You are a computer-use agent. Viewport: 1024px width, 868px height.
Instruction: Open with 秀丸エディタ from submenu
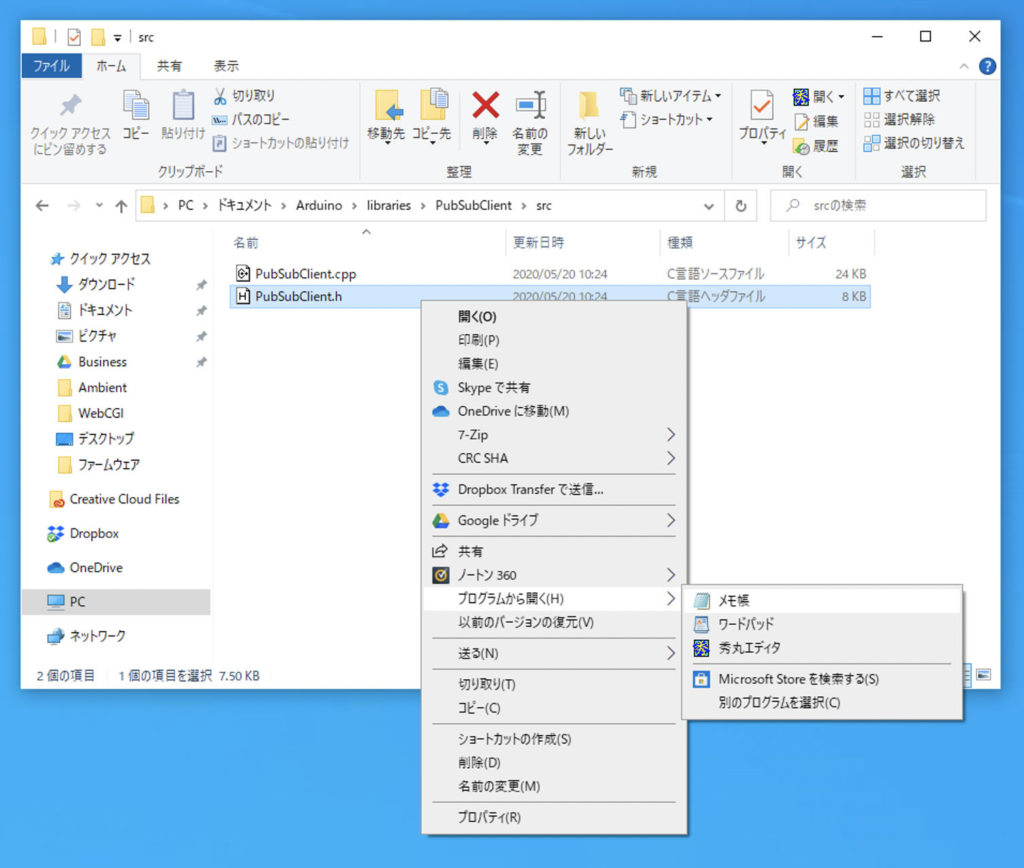pyautogui.click(x=749, y=648)
